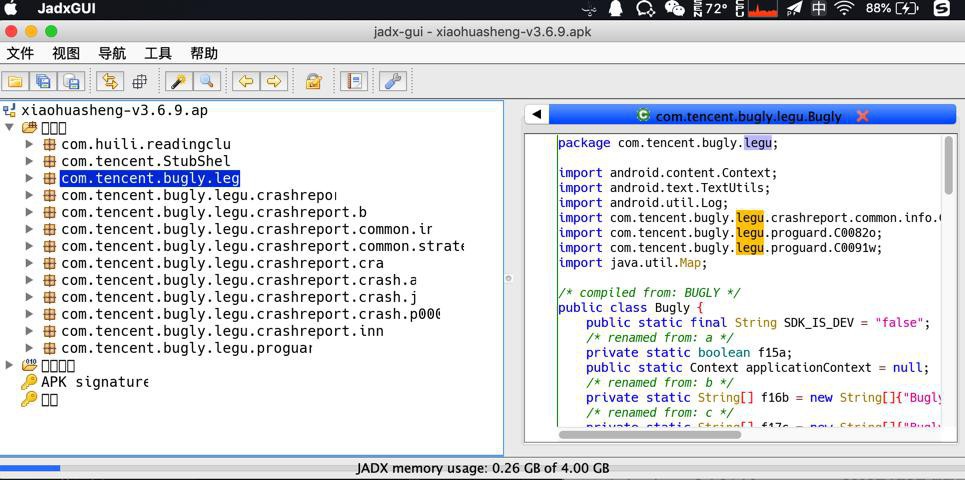The width and height of the screenshot is (965, 480).
Task: Open Preferences with the wrench icon
Action: coord(393,81)
